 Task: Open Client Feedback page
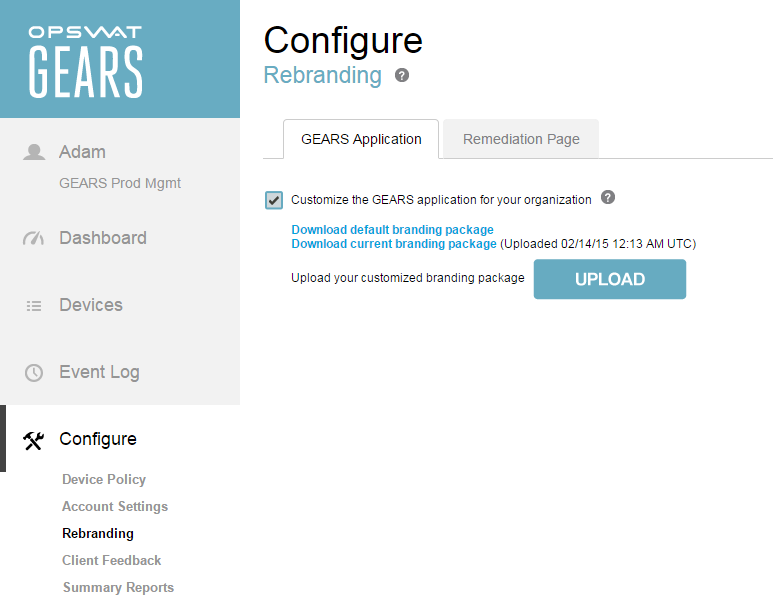point(112,561)
